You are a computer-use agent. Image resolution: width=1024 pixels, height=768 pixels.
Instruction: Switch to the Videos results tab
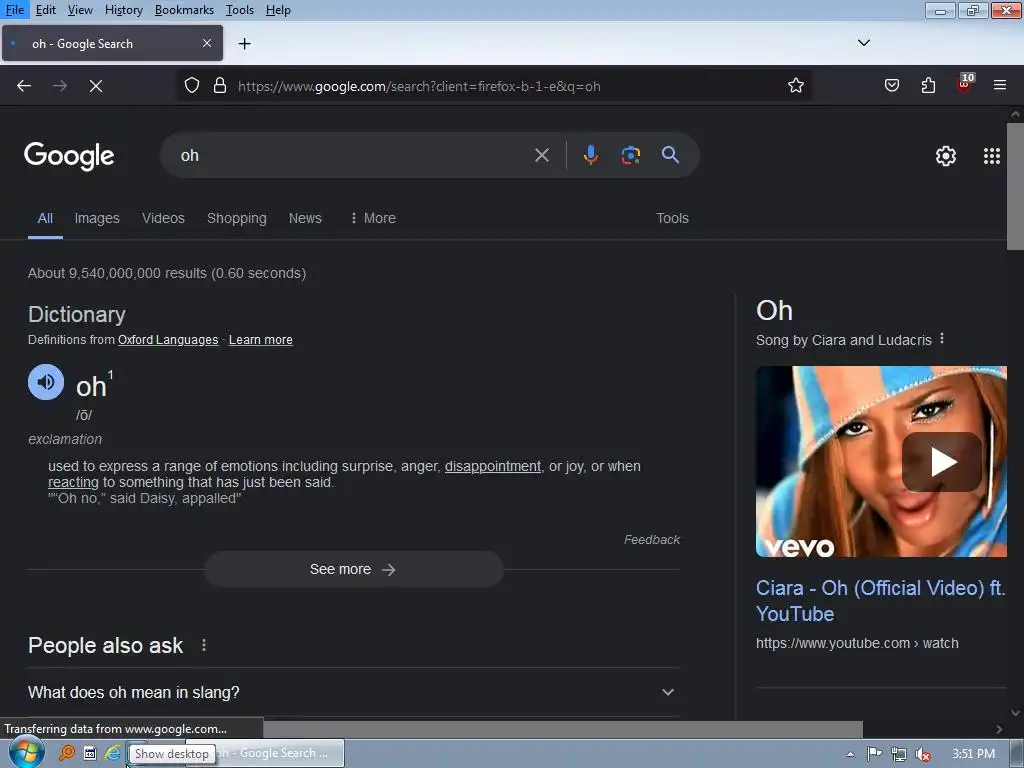(163, 218)
